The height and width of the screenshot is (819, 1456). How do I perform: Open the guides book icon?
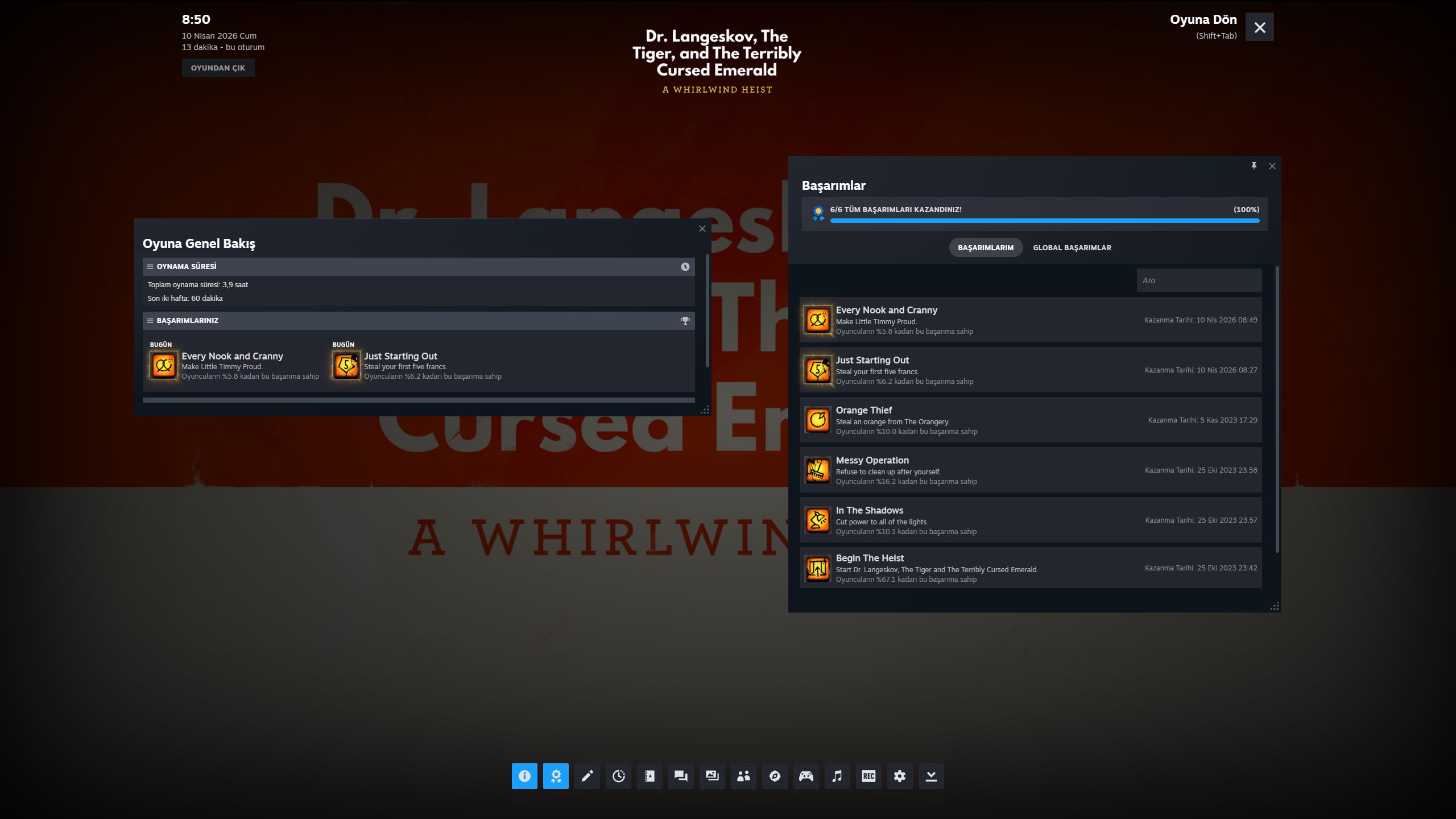(650, 776)
